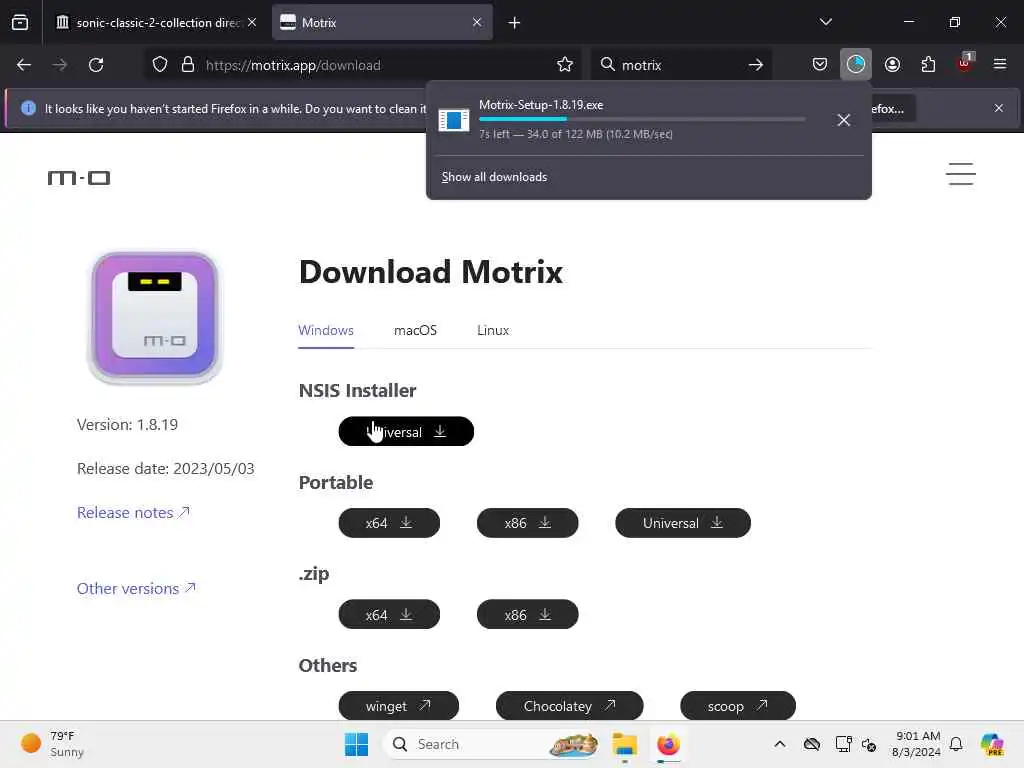Open the weather widget 79°F Sunny
1024x768 pixels.
click(x=52, y=744)
